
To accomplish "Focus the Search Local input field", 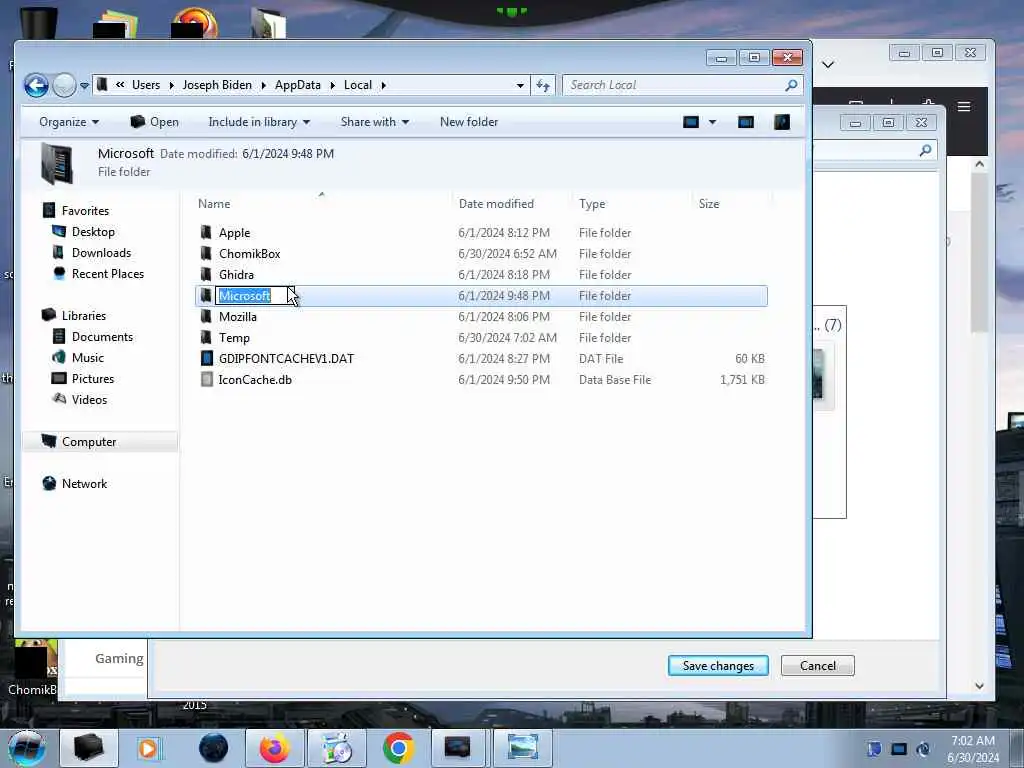I will tap(676, 85).
